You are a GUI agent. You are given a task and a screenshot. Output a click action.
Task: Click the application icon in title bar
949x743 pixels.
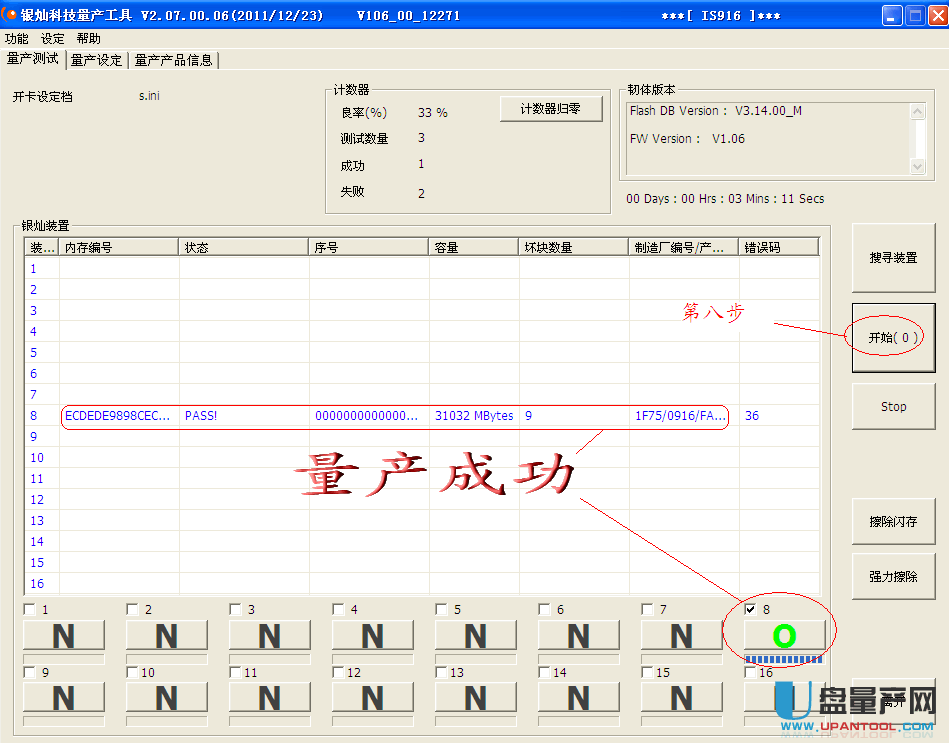coord(11,15)
